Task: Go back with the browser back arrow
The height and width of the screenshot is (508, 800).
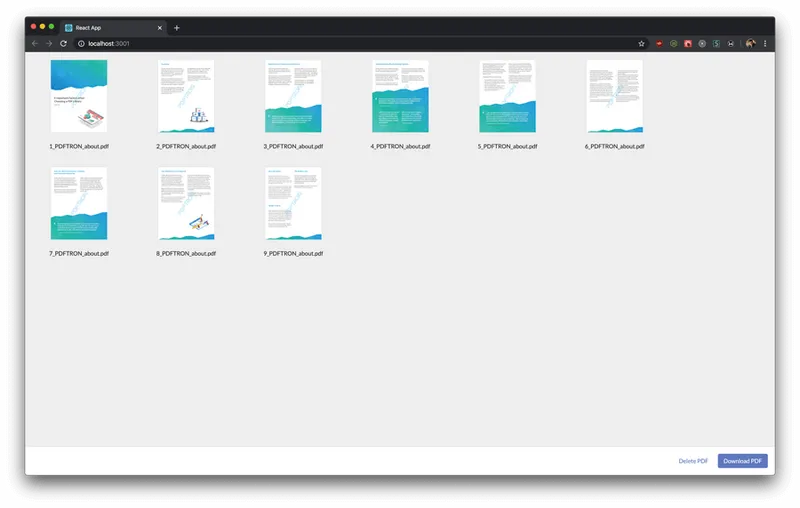Action: pos(35,44)
